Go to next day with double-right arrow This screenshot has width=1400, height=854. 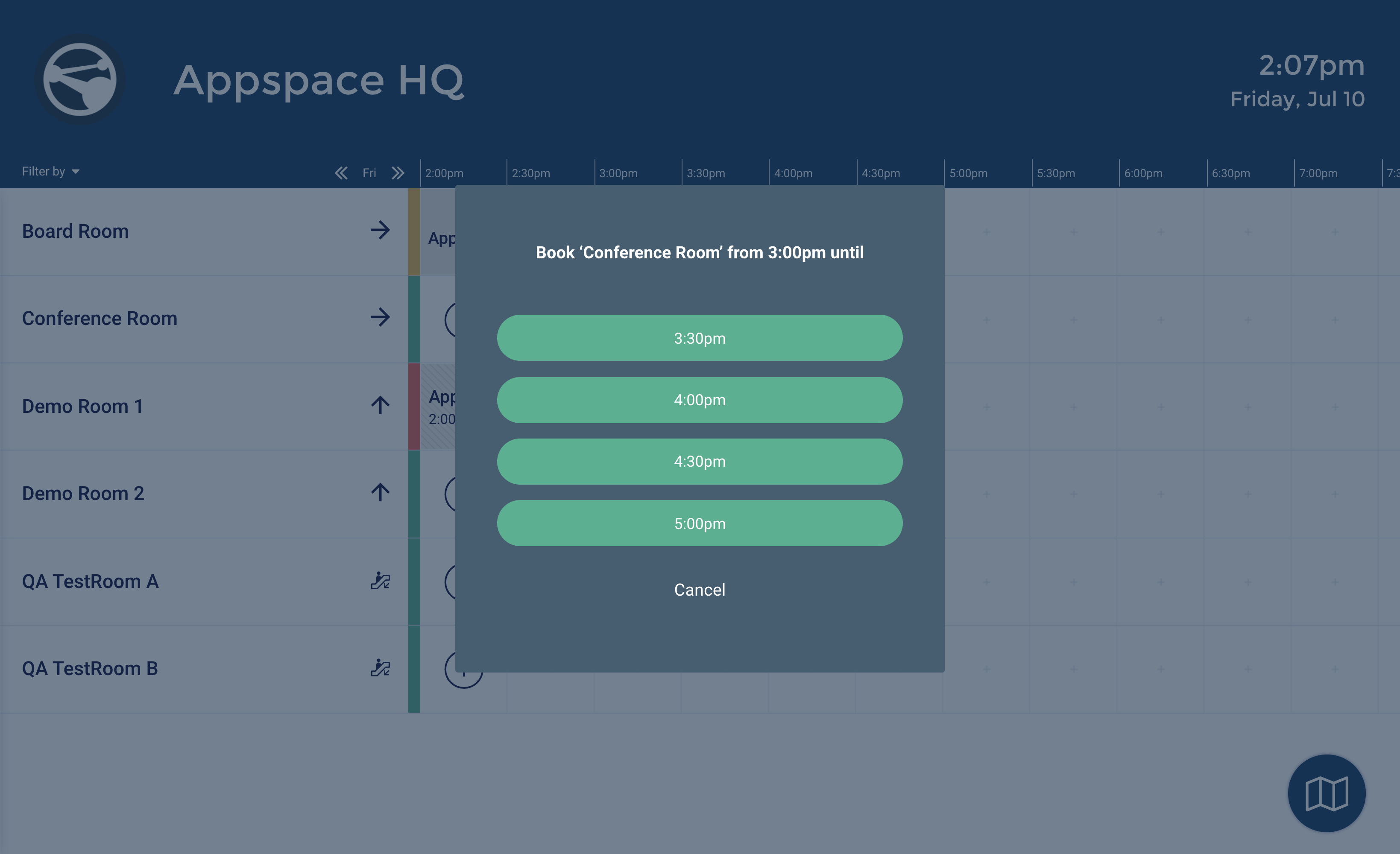point(398,173)
